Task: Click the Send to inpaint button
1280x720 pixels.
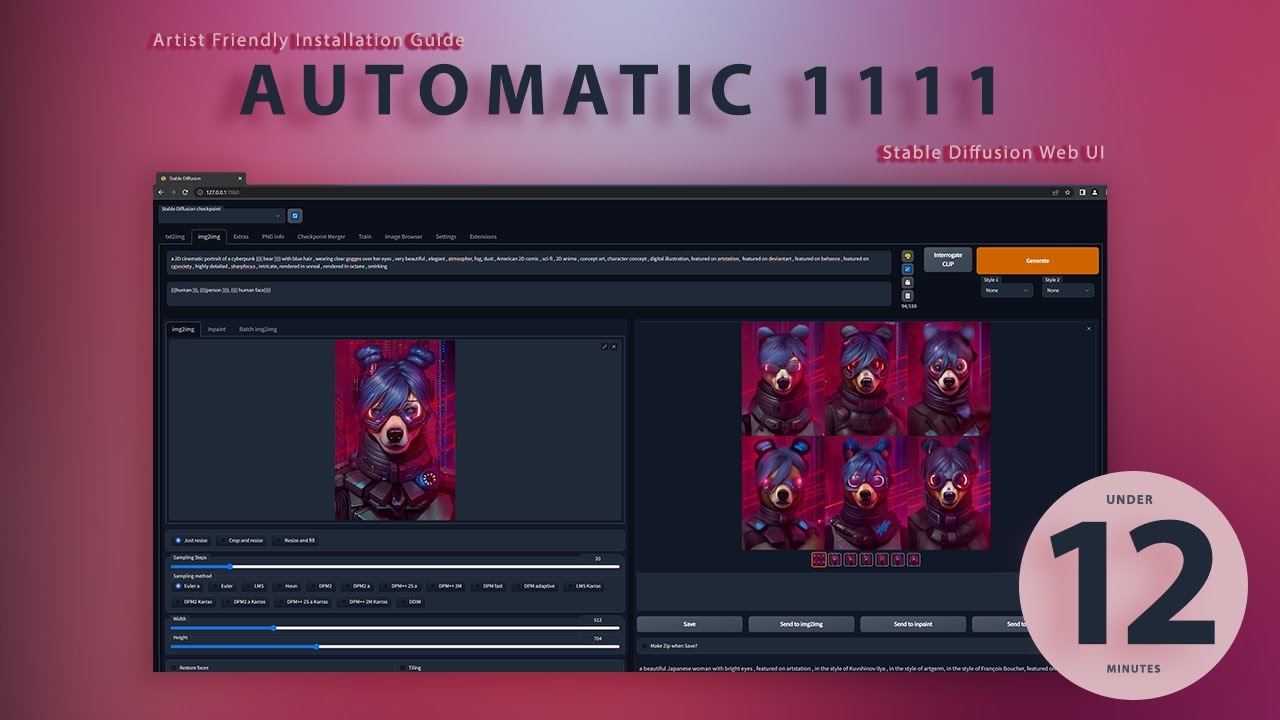Action: coord(913,624)
